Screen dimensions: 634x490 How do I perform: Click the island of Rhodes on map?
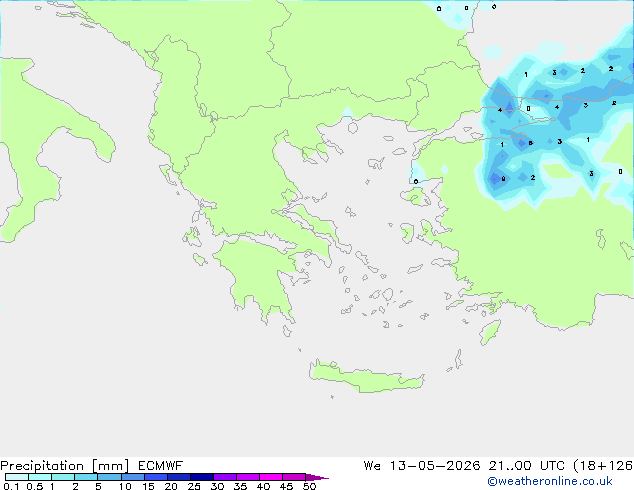pyautogui.click(x=490, y=332)
